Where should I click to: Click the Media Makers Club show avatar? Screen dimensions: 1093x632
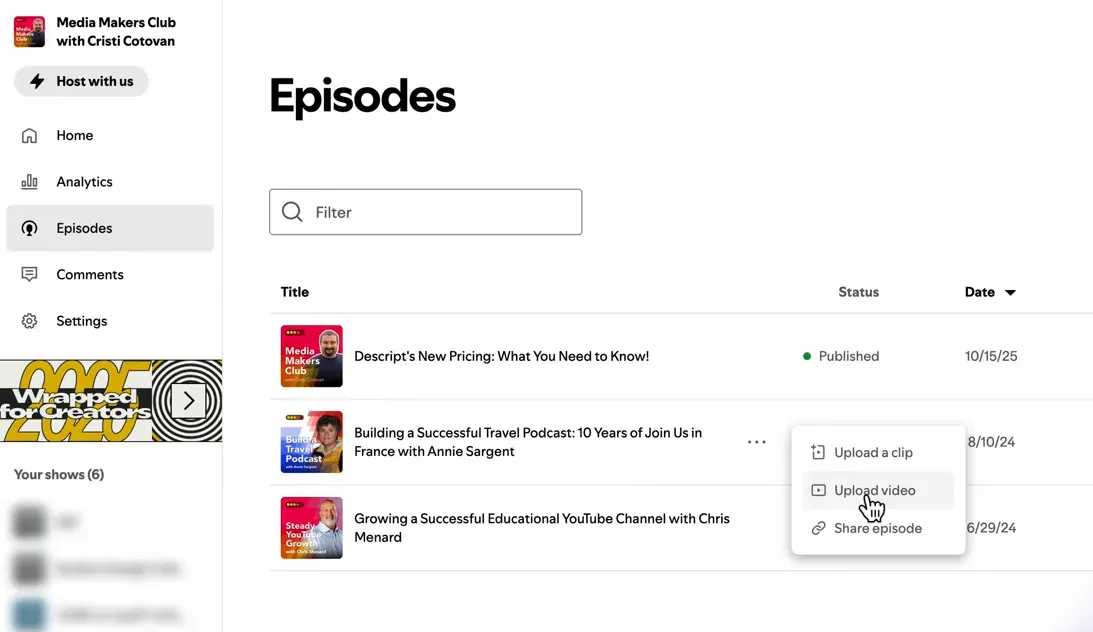coord(29,30)
